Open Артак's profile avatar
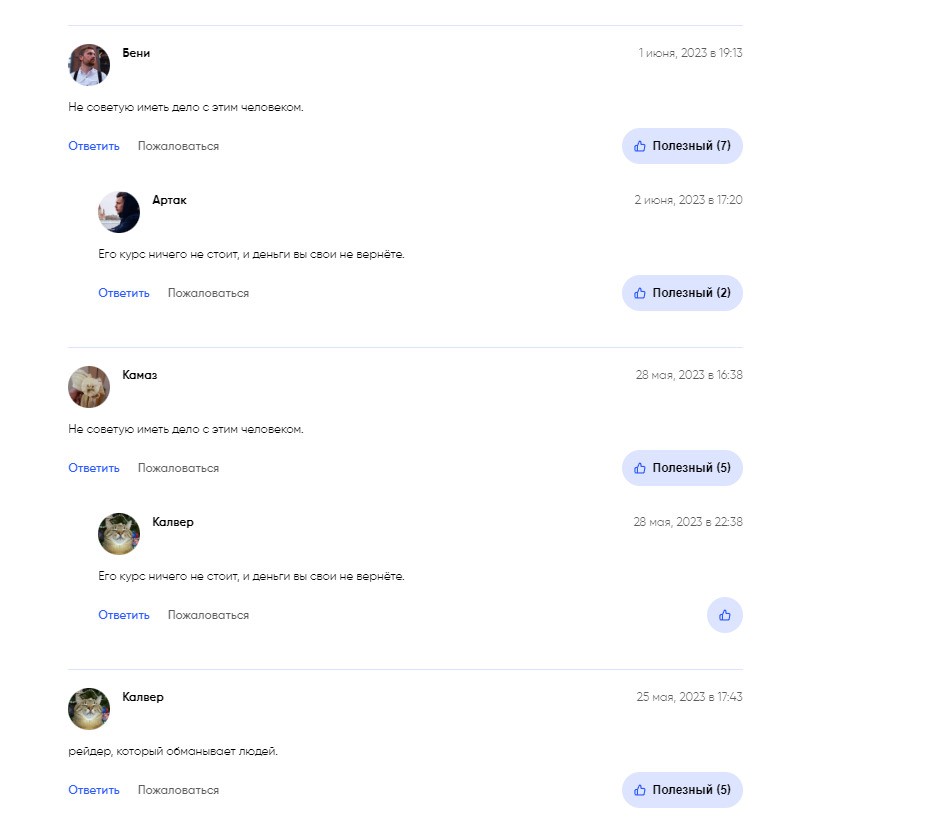Image resolution: width=929 pixels, height=824 pixels. pos(118,212)
